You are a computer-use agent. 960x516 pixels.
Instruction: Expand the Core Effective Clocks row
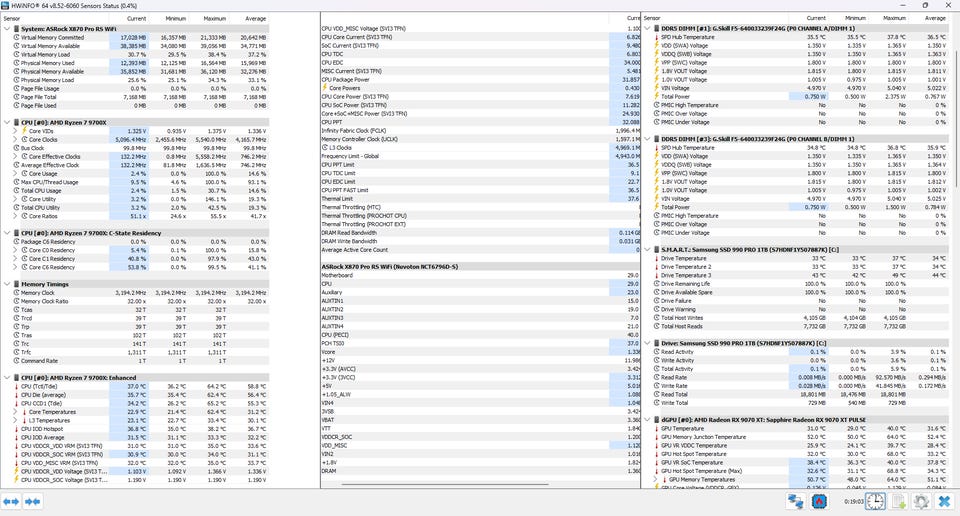click(15, 157)
